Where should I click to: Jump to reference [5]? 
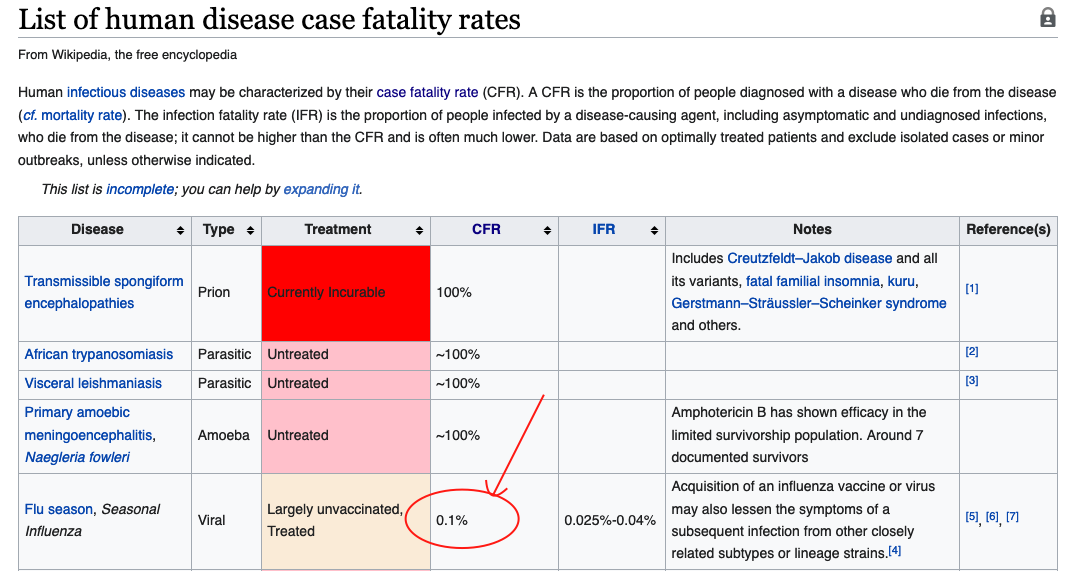tap(972, 517)
